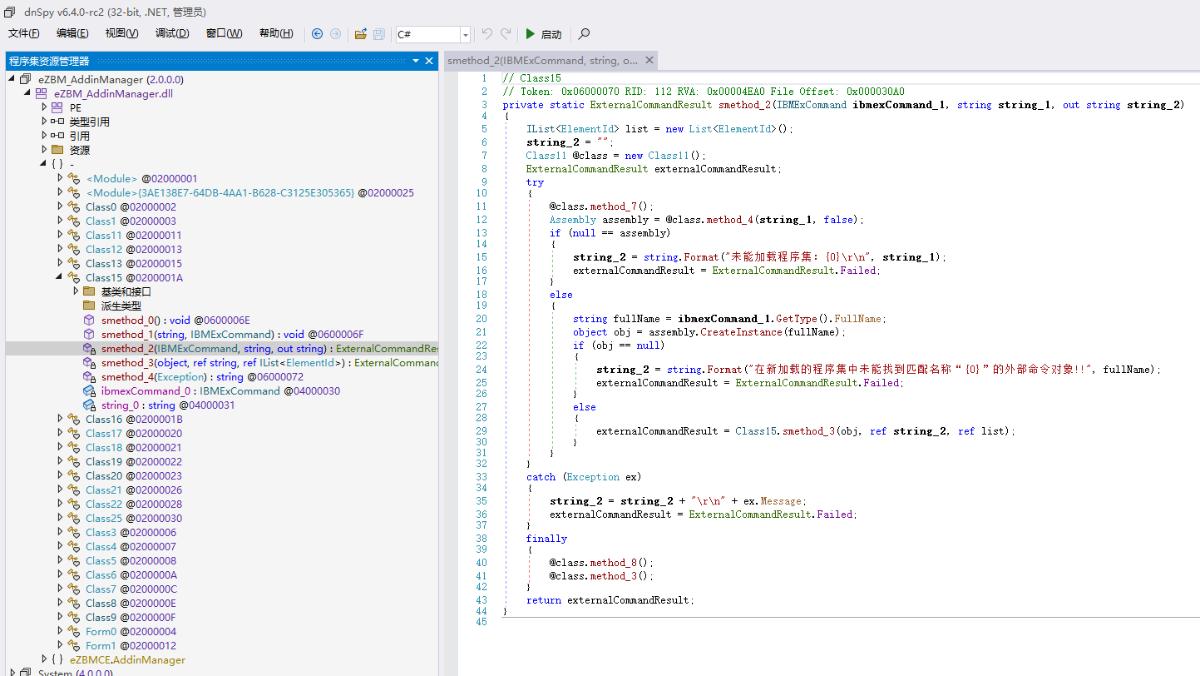1200x676 pixels.
Task: Expand the Class11 tree node
Action: [60, 235]
